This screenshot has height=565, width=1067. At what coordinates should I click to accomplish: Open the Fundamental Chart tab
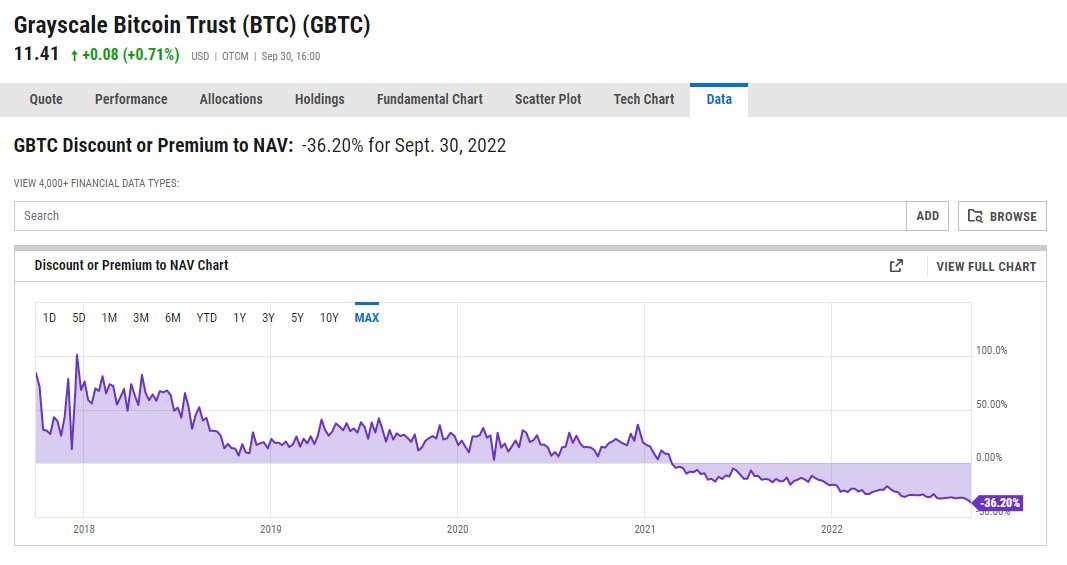429,99
